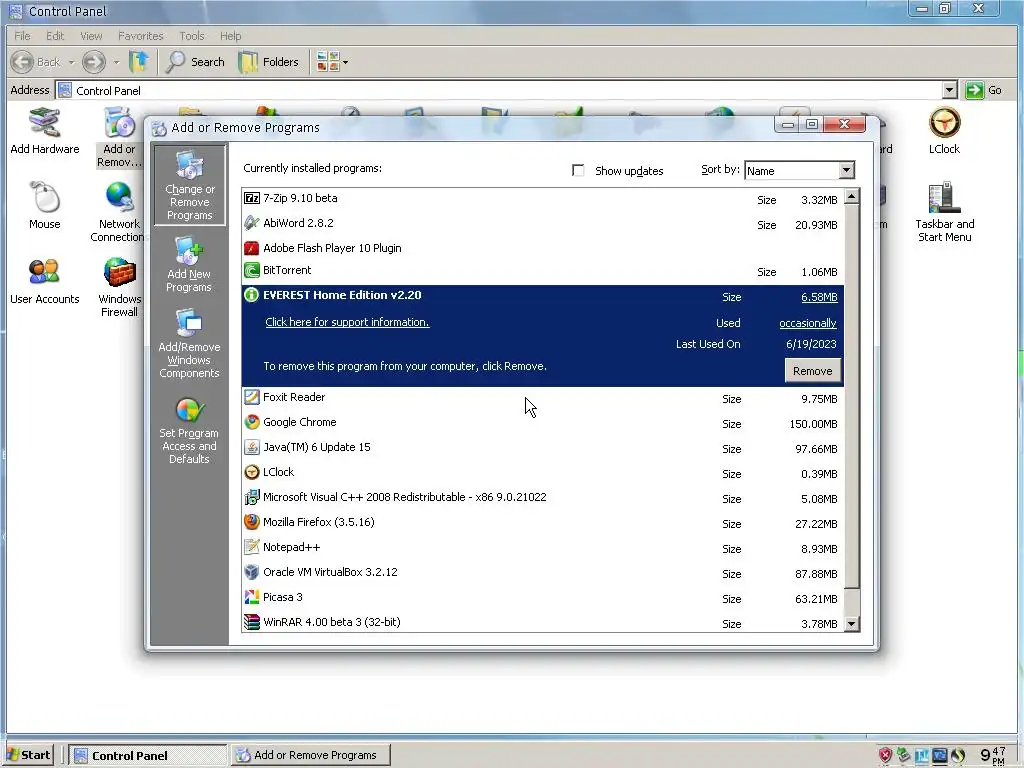Click the Adobe Flash Player 10 Plugin icon

coord(251,248)
